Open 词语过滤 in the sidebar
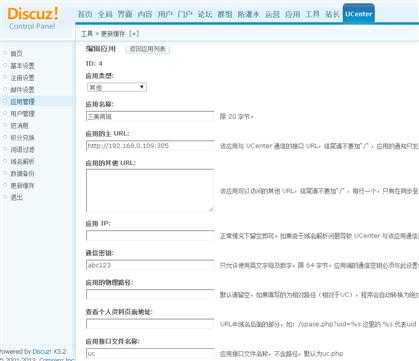This screenshot has height=361, width=419. click(x=22, y=150)
